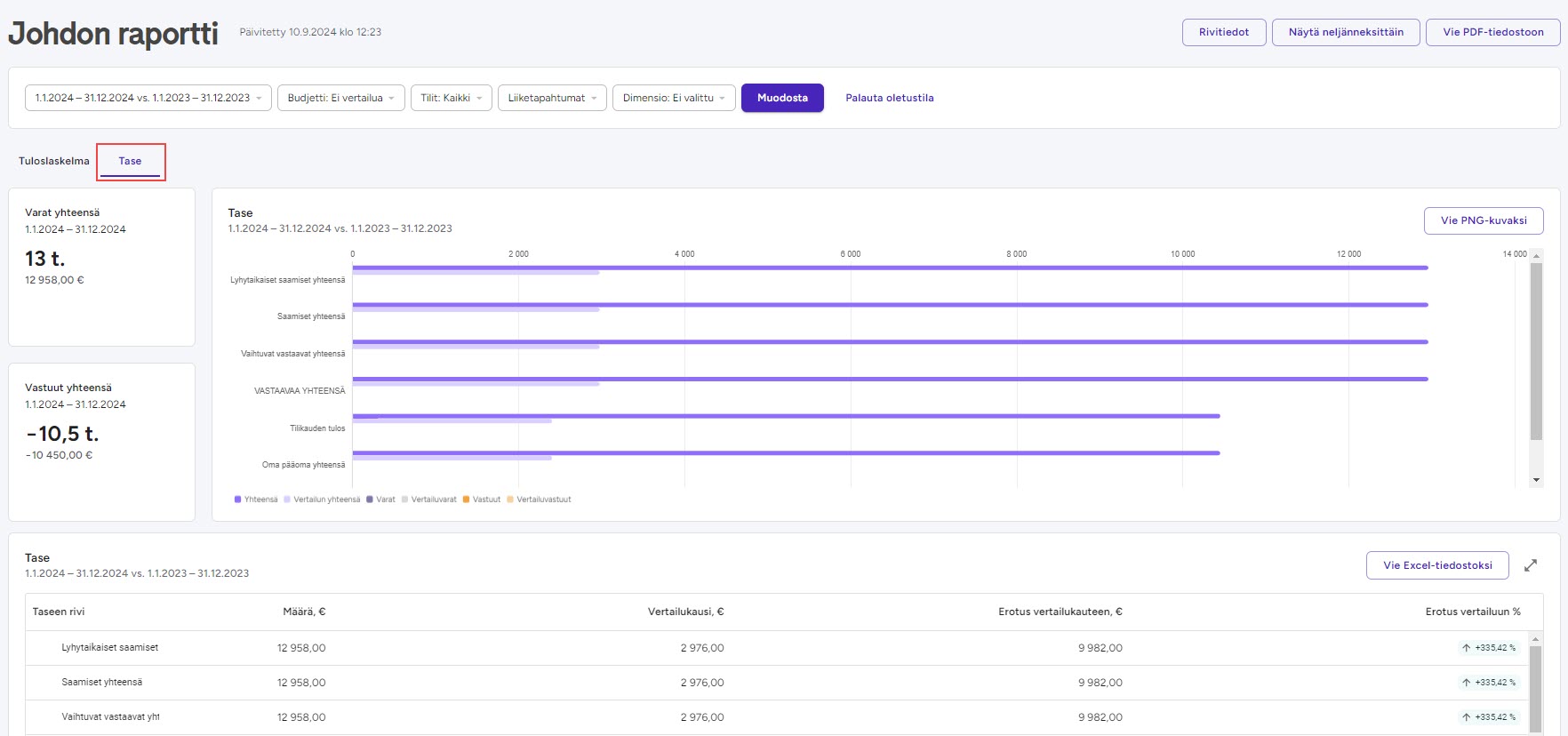Expand the Tase table to fullscreen
This screenshot has height=736, width=1568.
(1531, 565)
